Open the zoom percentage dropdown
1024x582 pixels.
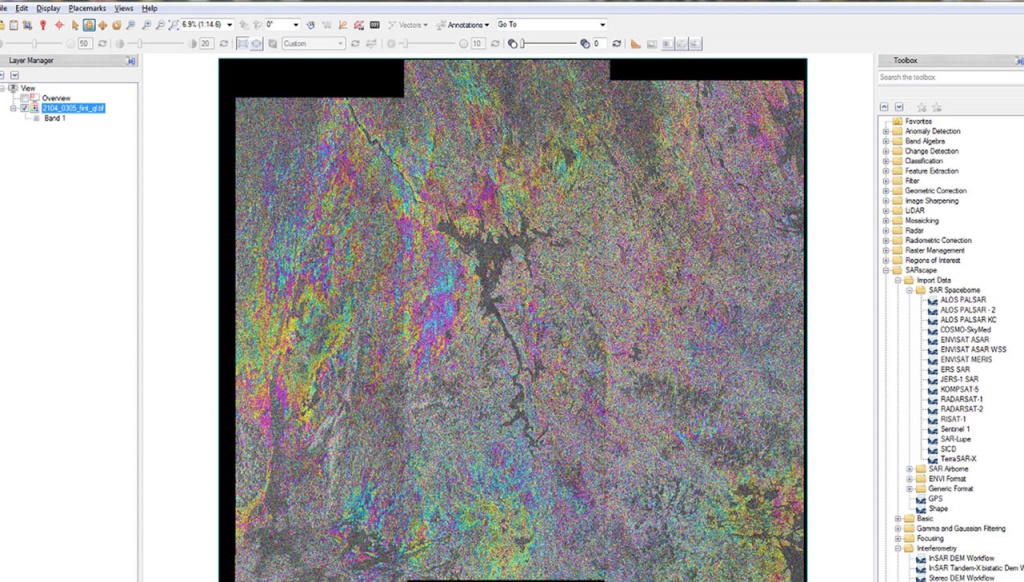pyautogui.click(x=229, y=24)
